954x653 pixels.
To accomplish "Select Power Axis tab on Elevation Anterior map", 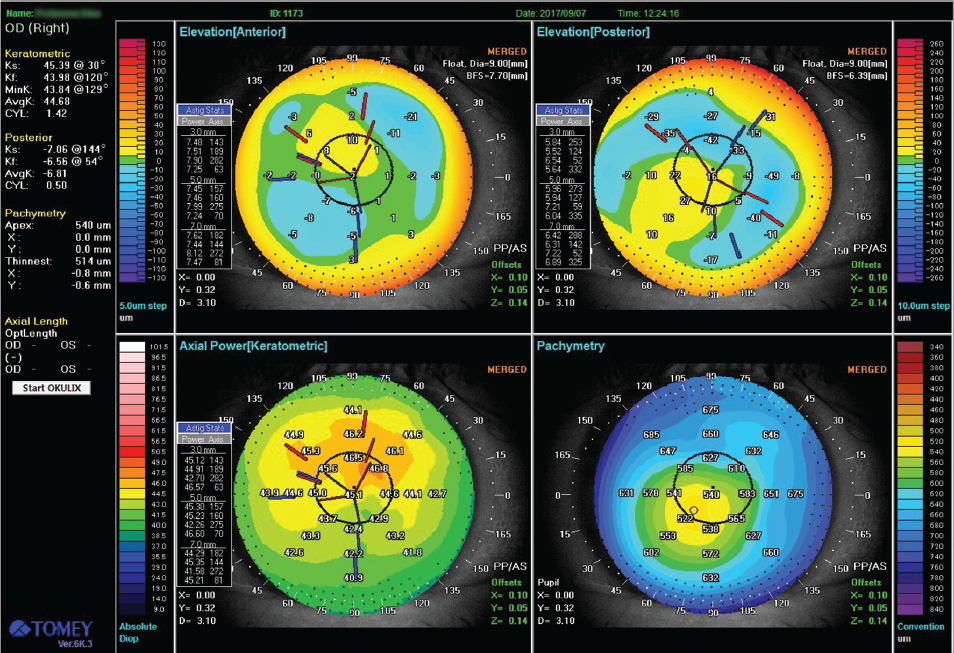I will pos(204,120).
